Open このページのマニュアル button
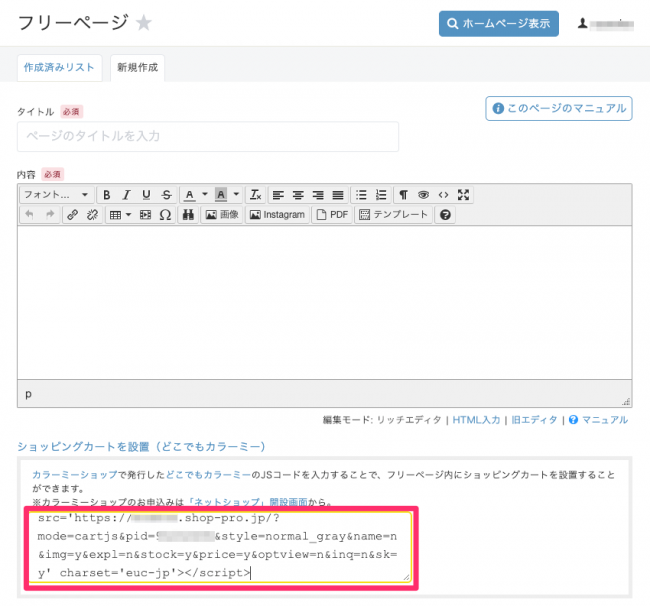650x606 pixels. coord(559,109)
